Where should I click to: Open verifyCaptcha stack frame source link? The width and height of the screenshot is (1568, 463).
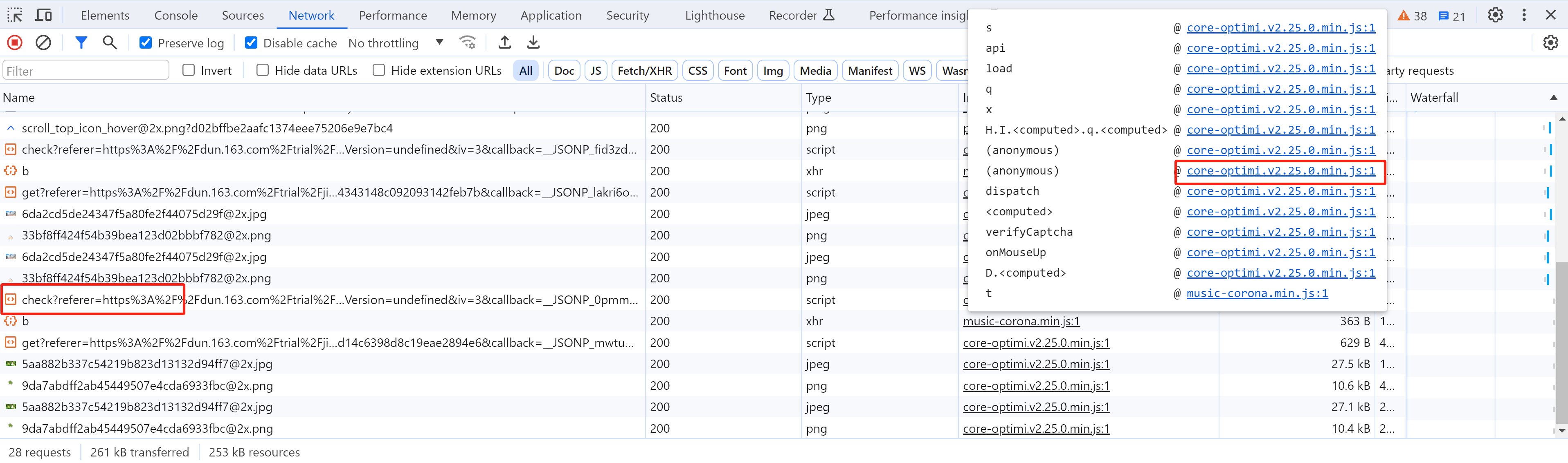1281,233
